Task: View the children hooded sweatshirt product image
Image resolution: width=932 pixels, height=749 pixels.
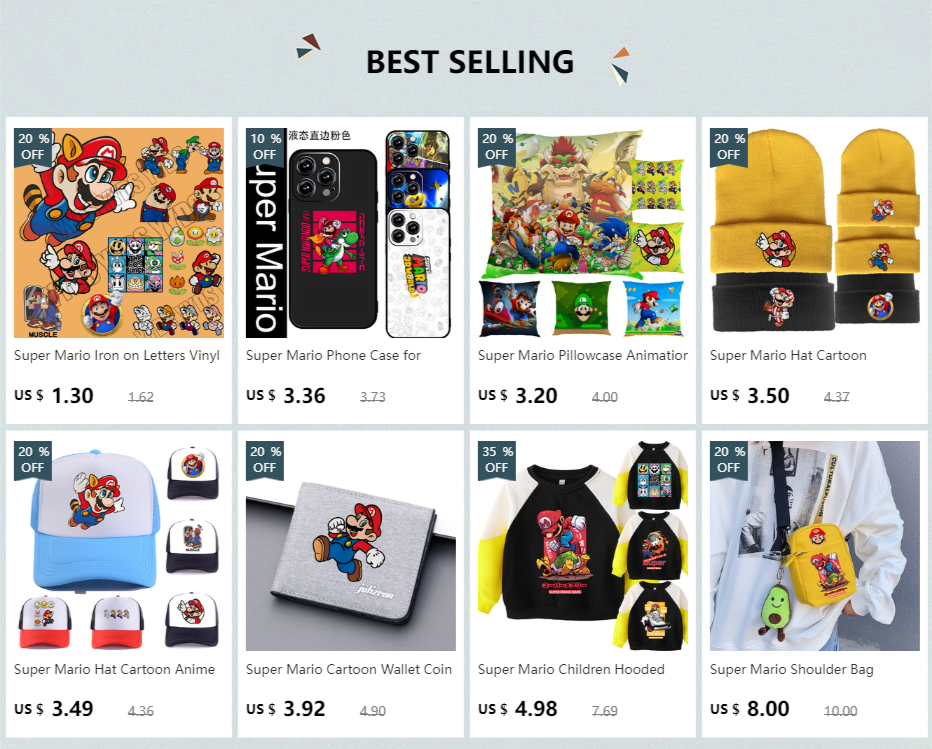Action: click(582, 546)
